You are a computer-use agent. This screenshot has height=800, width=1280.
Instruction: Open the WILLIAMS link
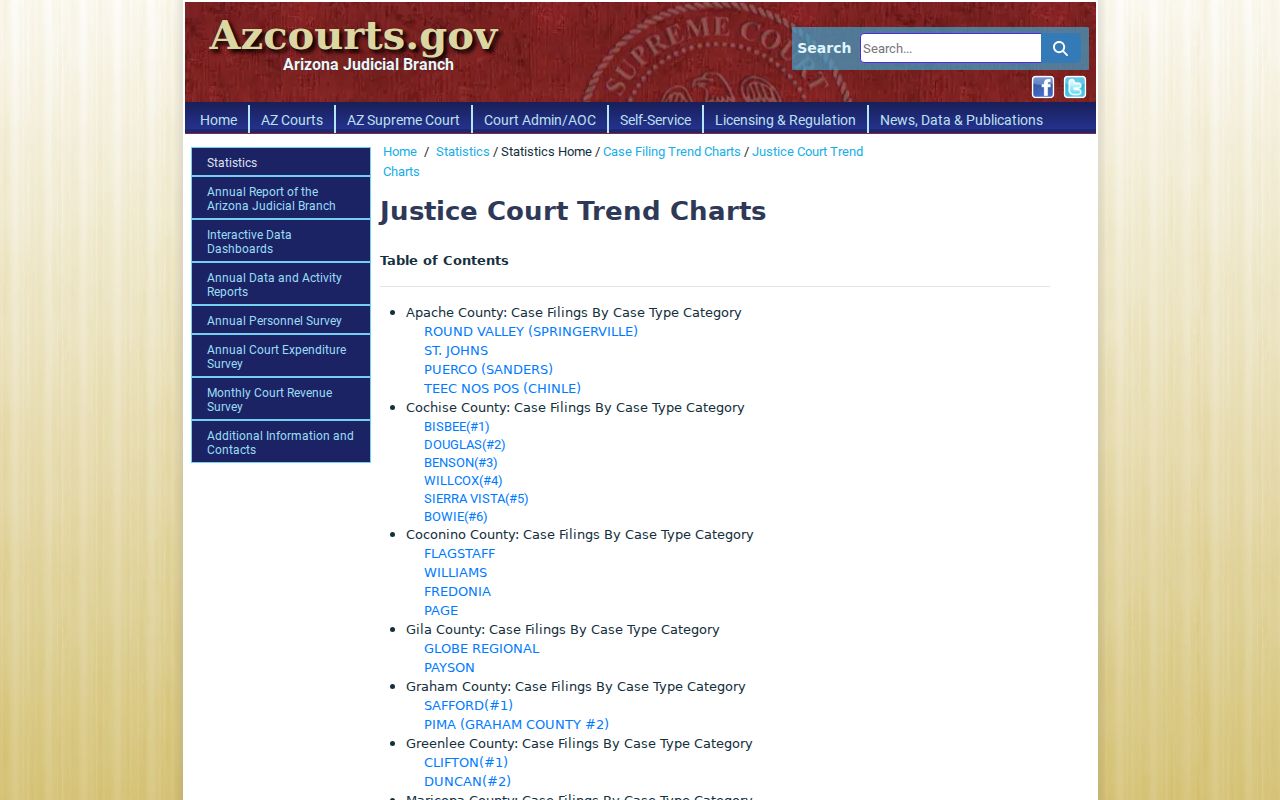coord(456,572)
